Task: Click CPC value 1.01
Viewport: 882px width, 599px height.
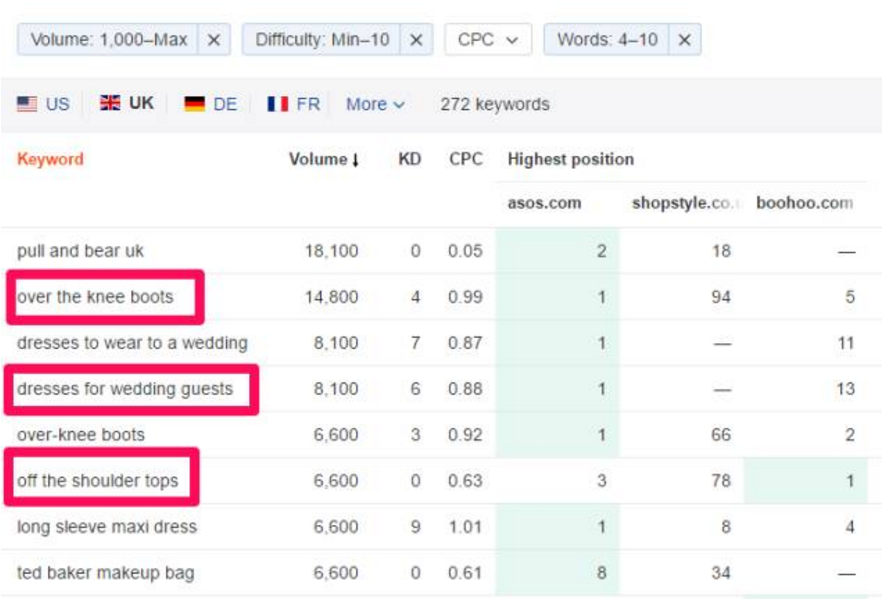Action: coord(465,527)
